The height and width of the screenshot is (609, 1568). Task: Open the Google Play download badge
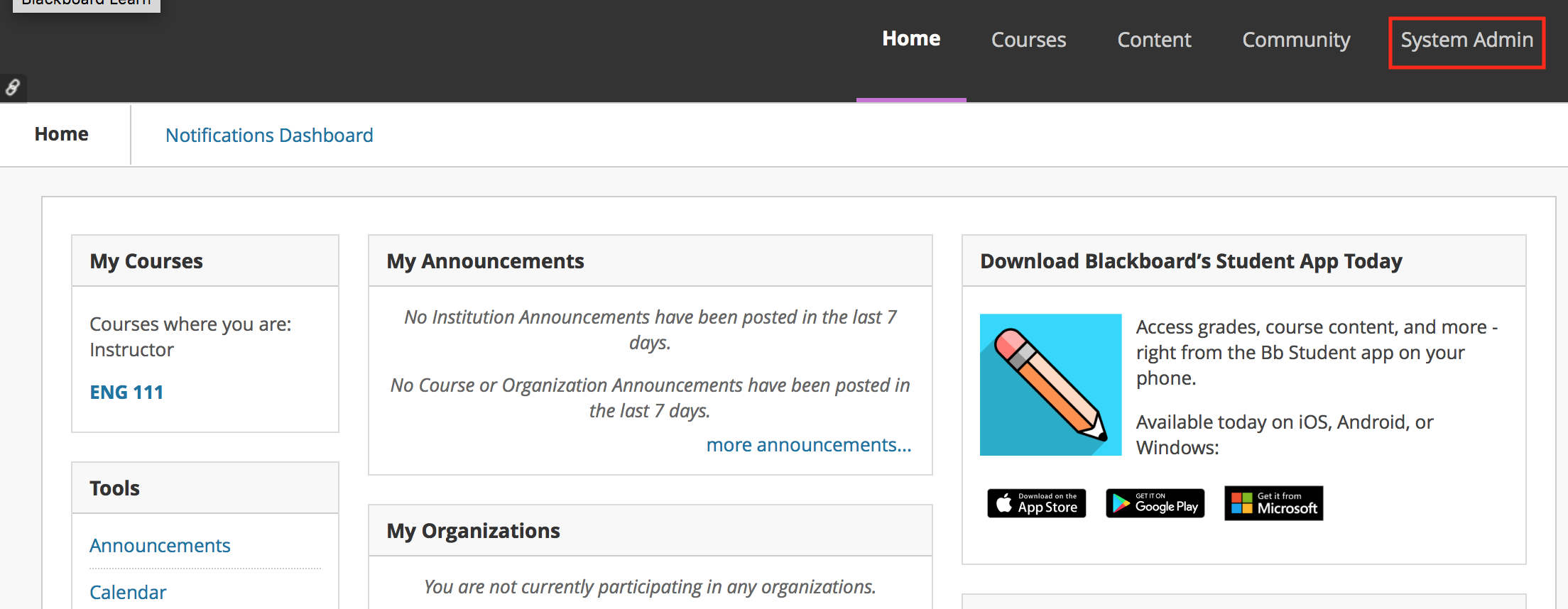(x=1155, y=503)
